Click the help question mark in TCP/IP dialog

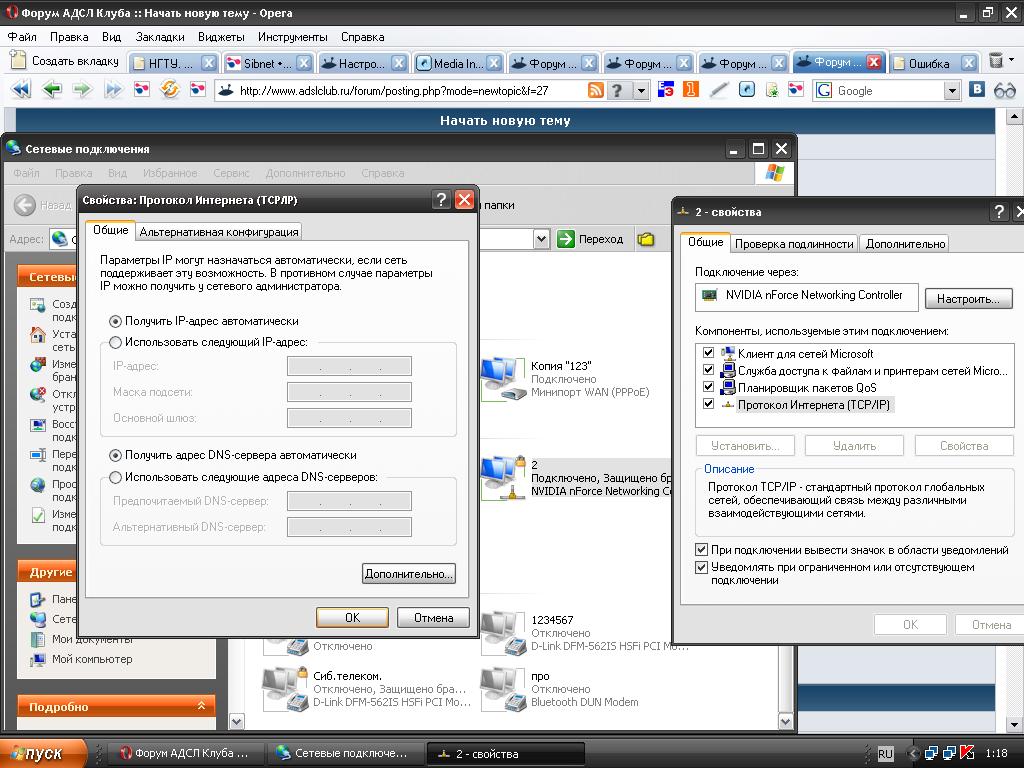441,200
